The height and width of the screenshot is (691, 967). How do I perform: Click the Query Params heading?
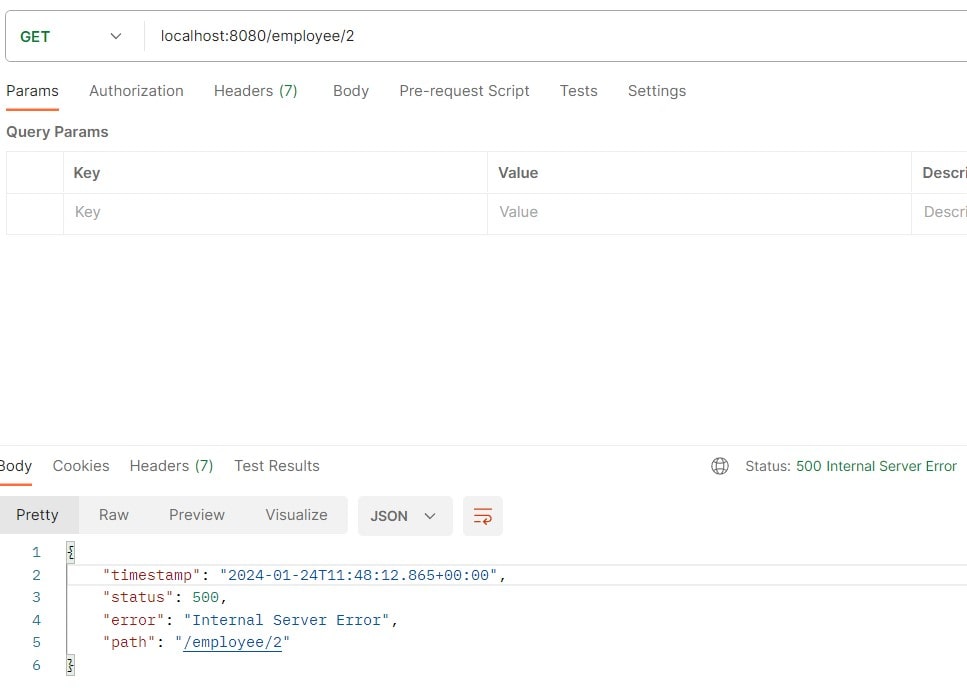click(57, 132)
